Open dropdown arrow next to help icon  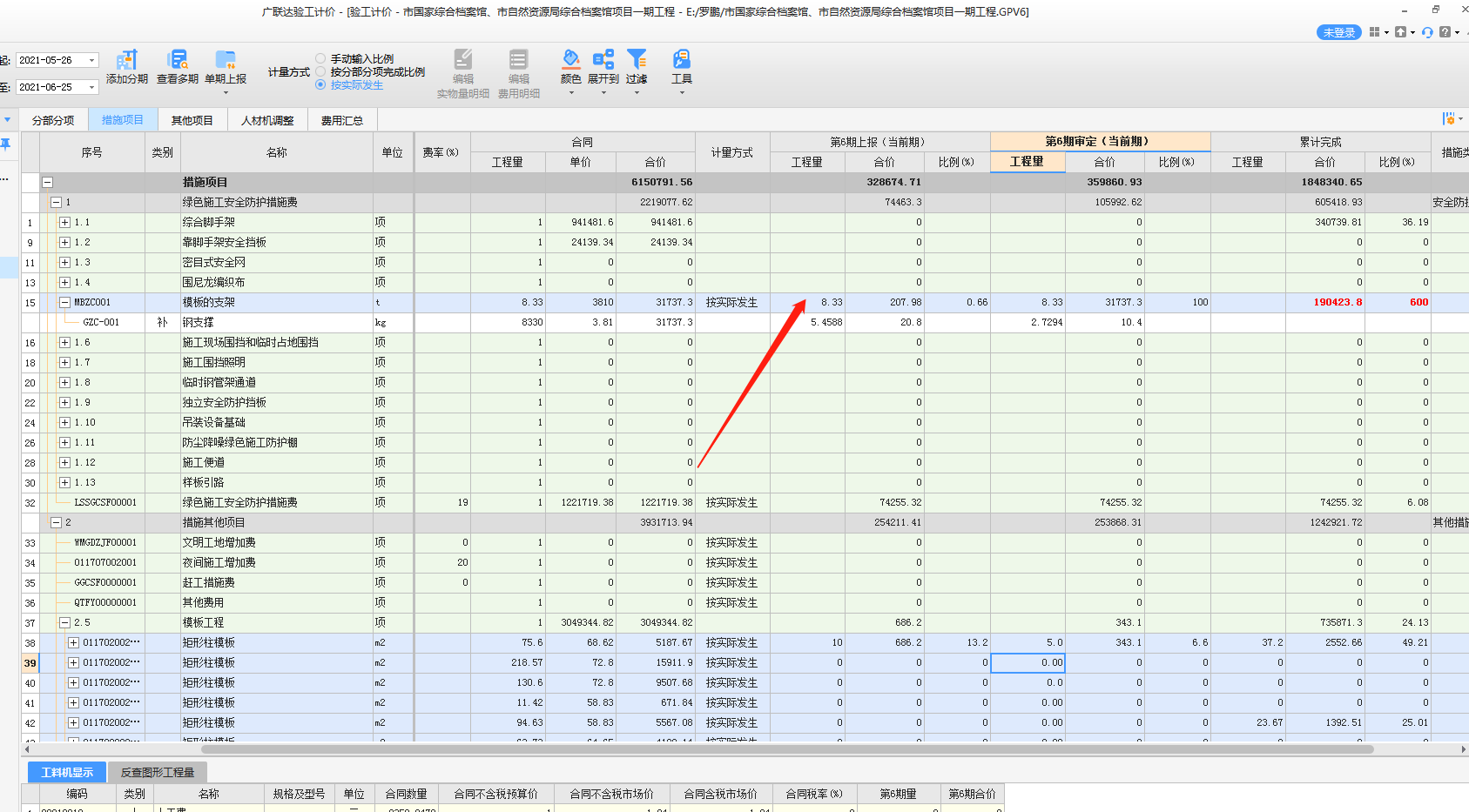tap(1457, 32)
